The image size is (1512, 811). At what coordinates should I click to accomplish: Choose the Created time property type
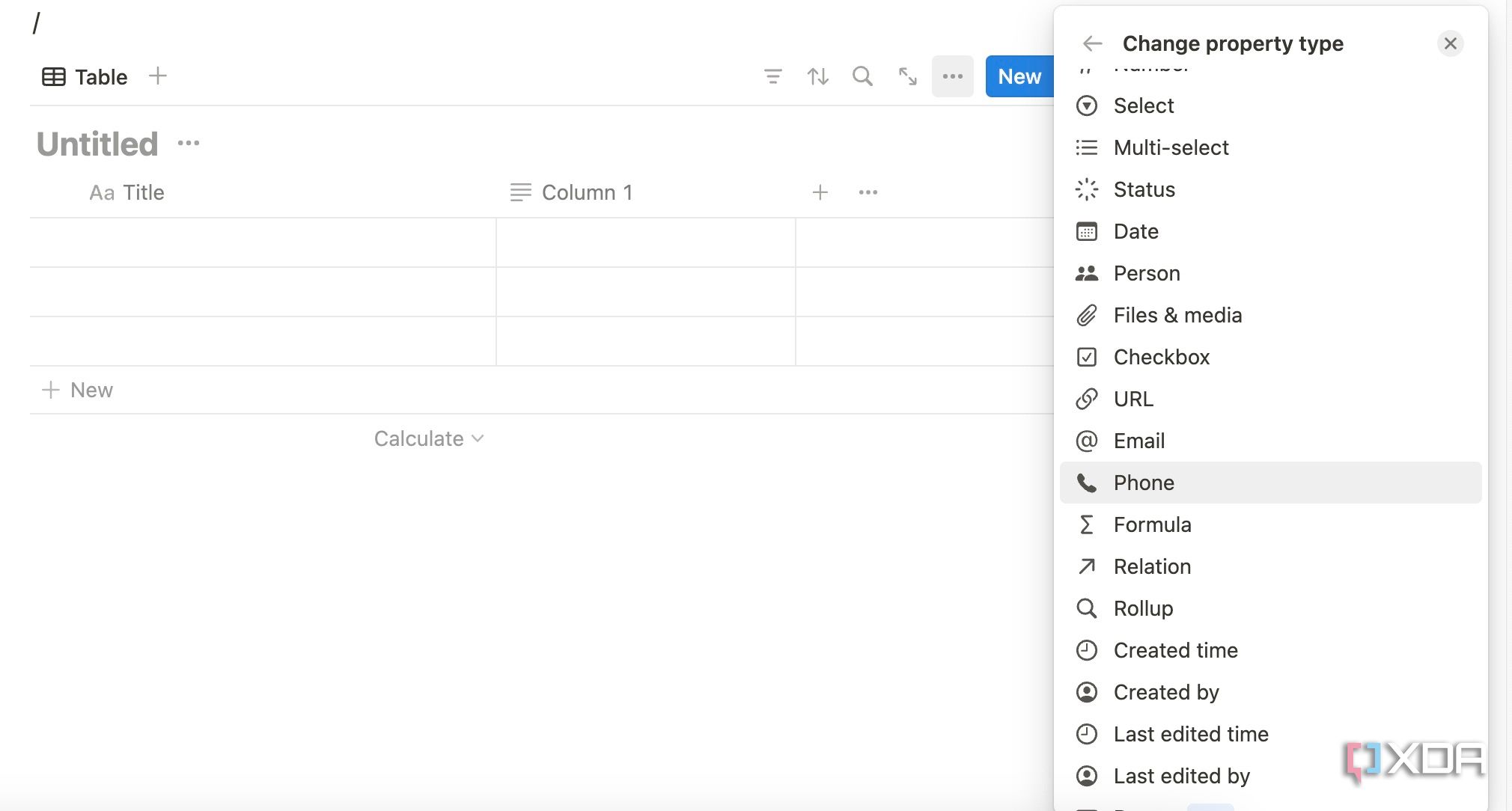coord(1270,650)
